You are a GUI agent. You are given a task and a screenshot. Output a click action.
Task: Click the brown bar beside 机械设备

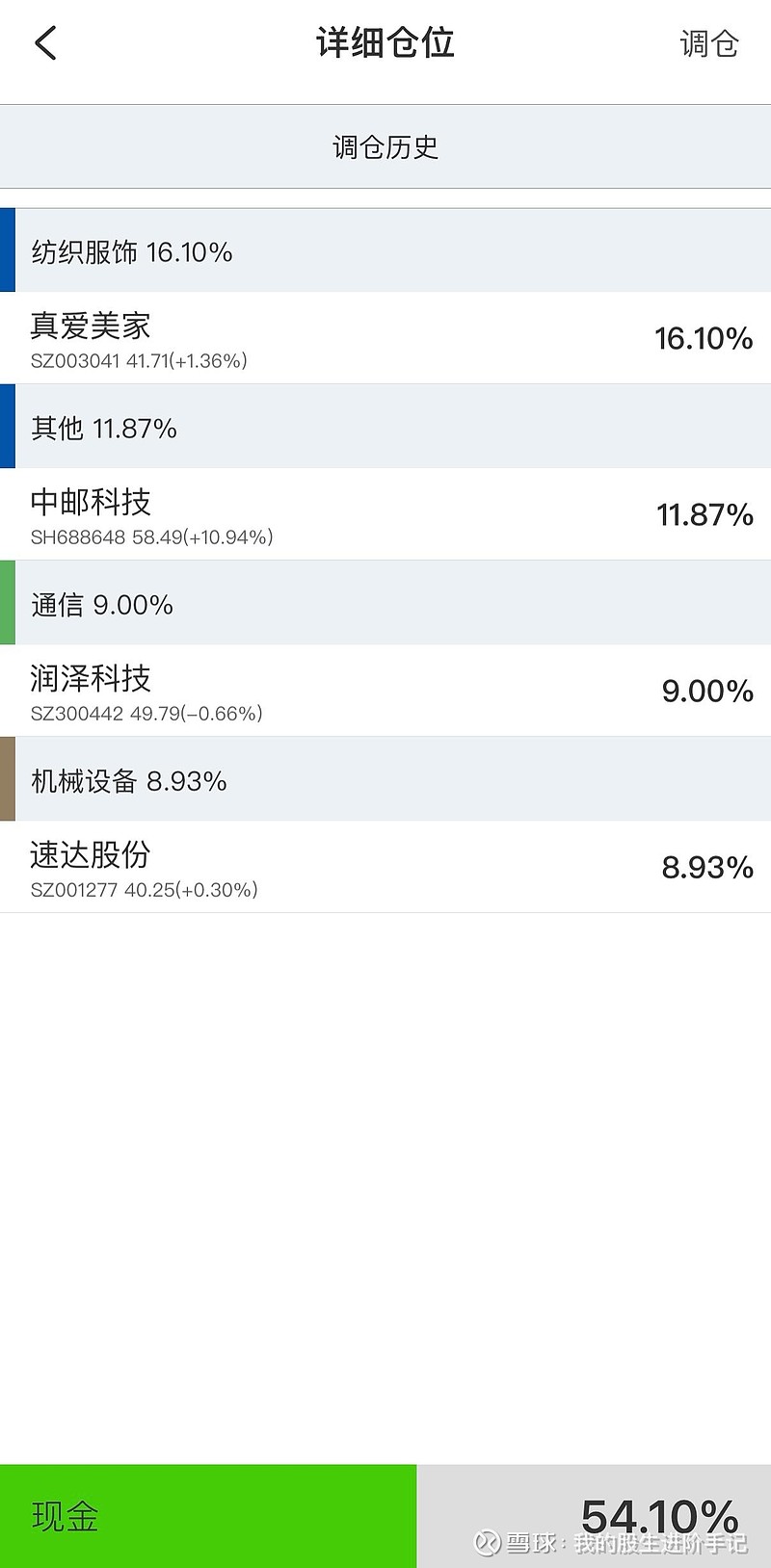point(8,779)
